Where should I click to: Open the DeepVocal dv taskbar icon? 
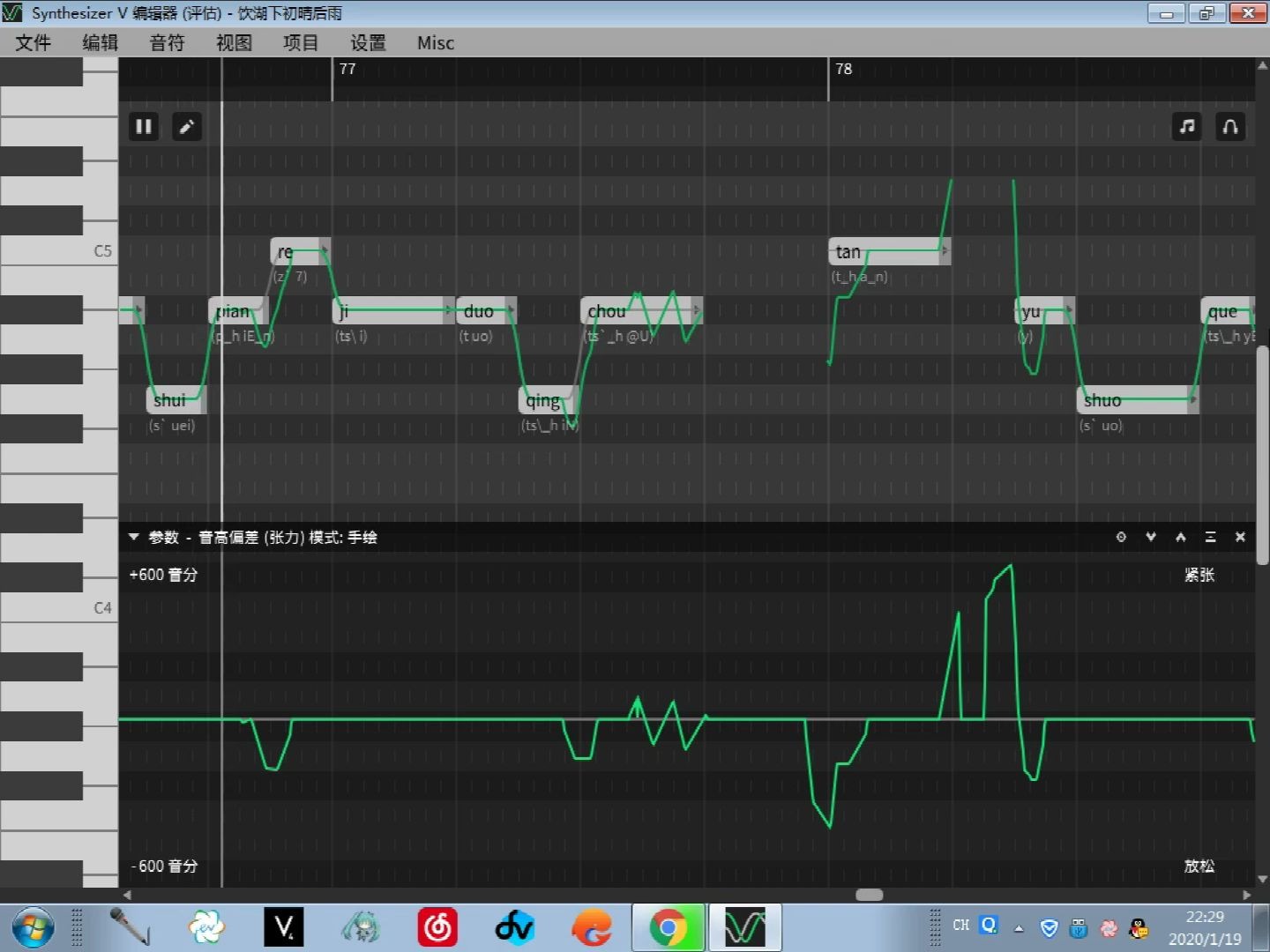(x=514, y=927)
